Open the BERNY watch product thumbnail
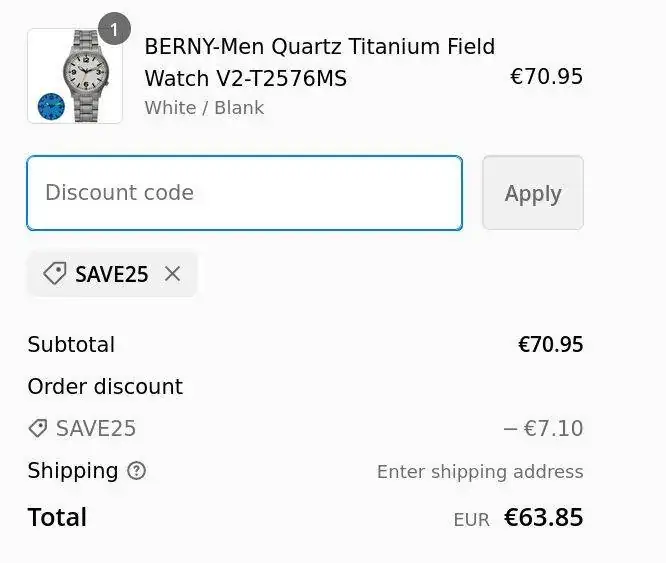 point(76,75)
